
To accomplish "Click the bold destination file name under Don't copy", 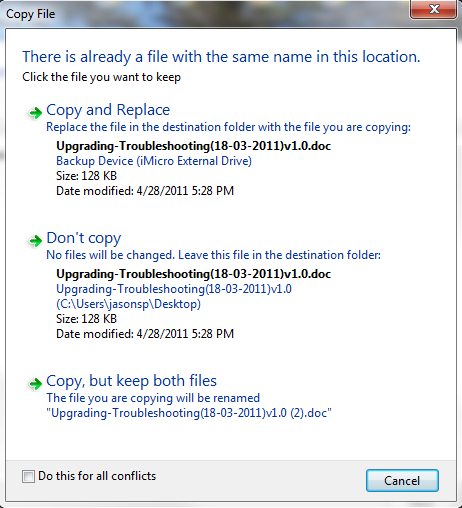I will click(x=193, y=274).
